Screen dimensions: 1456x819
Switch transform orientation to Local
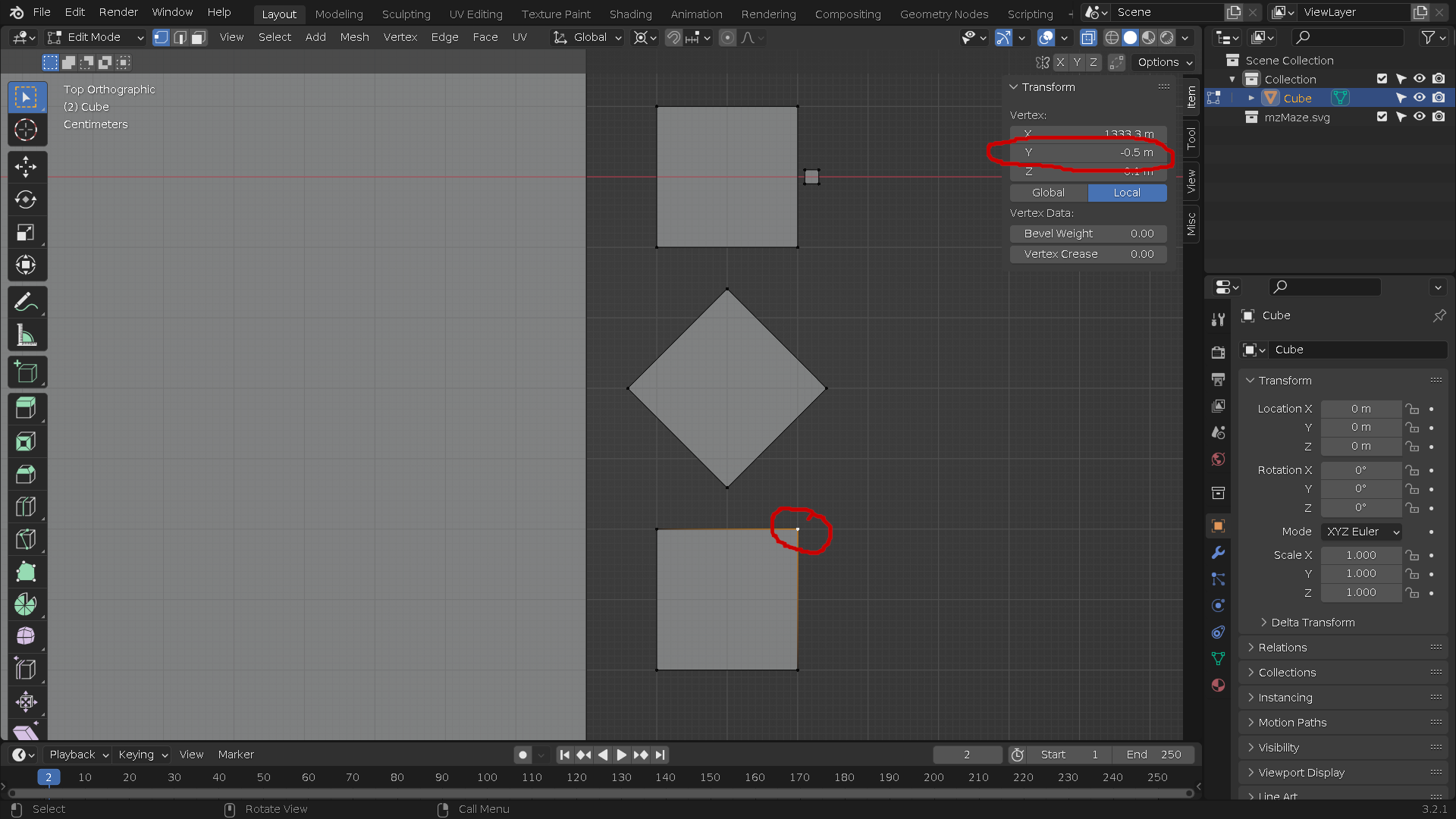tap(1127, 193)
